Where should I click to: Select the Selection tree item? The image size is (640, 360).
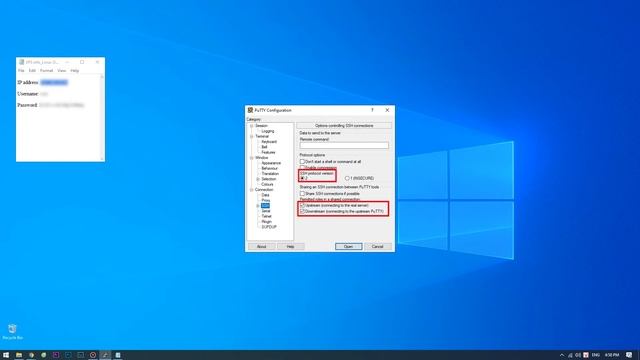[x=269, y=179]
